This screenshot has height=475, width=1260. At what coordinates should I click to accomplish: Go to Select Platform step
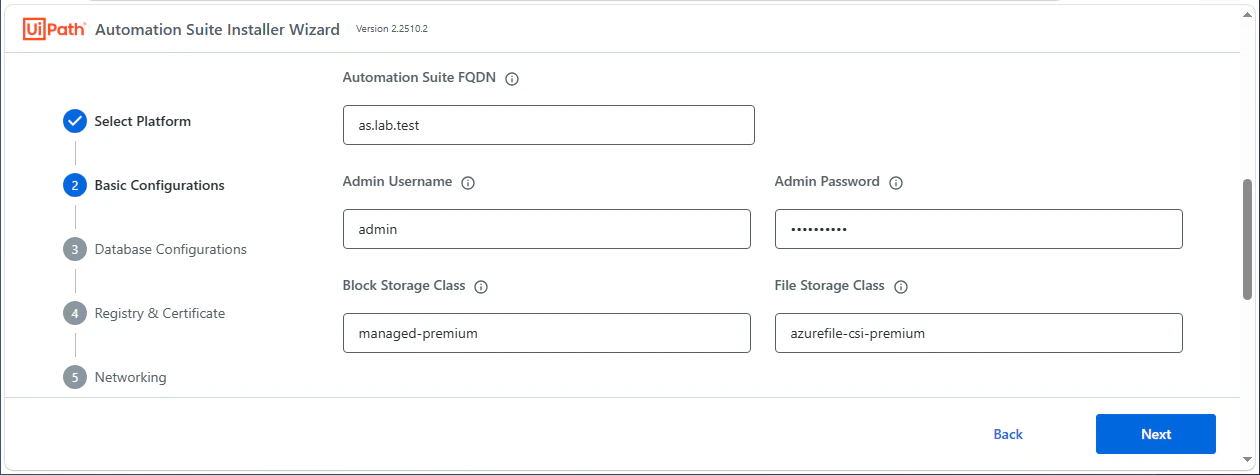143,121
